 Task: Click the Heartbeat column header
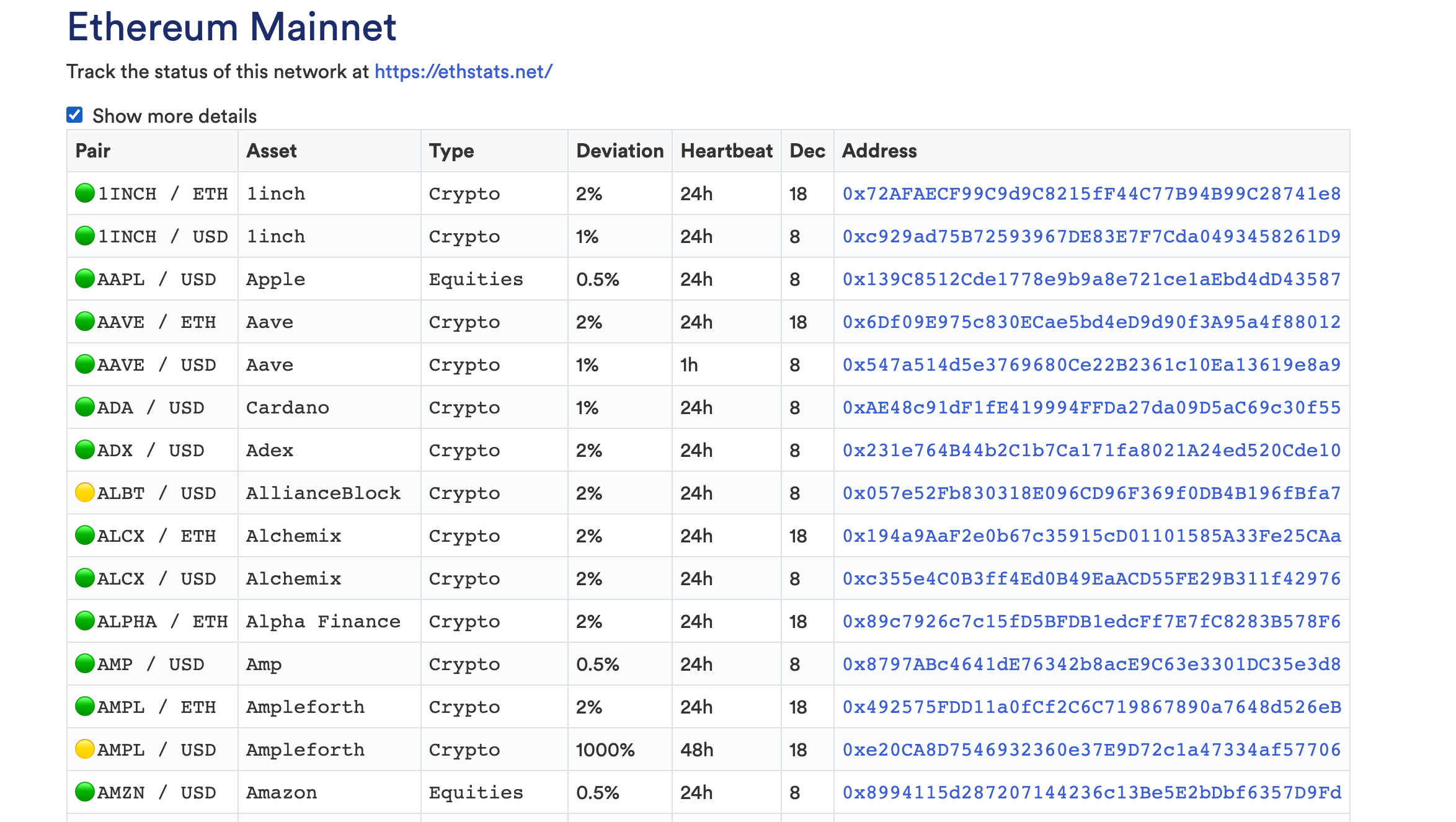coord(726,151)
